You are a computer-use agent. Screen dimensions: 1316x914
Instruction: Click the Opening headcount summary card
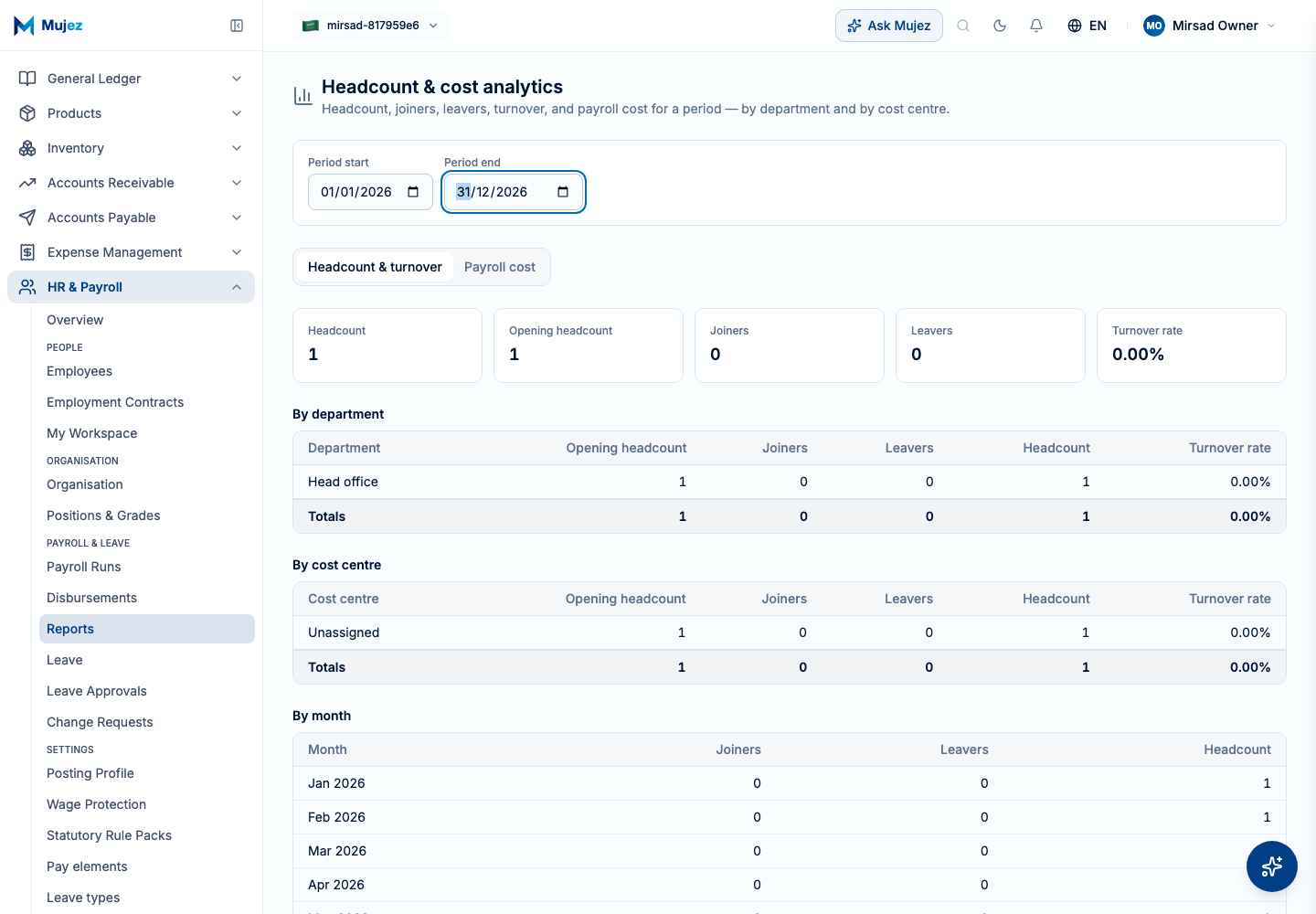589,345
